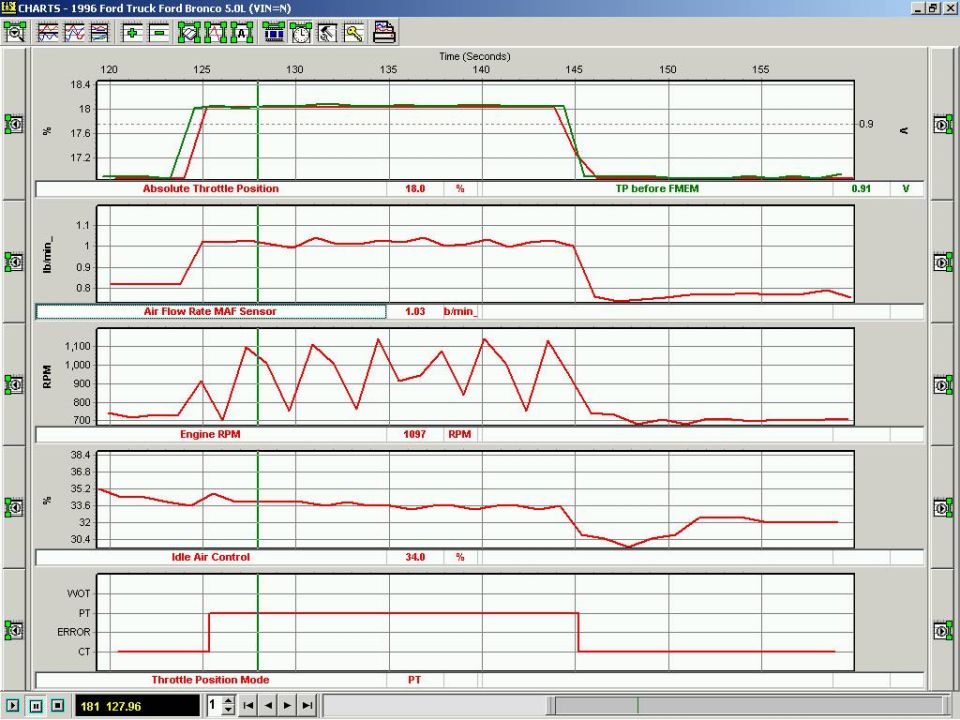
Task: Remove a chart with the green minus icon
Action: tap(159, 32)
